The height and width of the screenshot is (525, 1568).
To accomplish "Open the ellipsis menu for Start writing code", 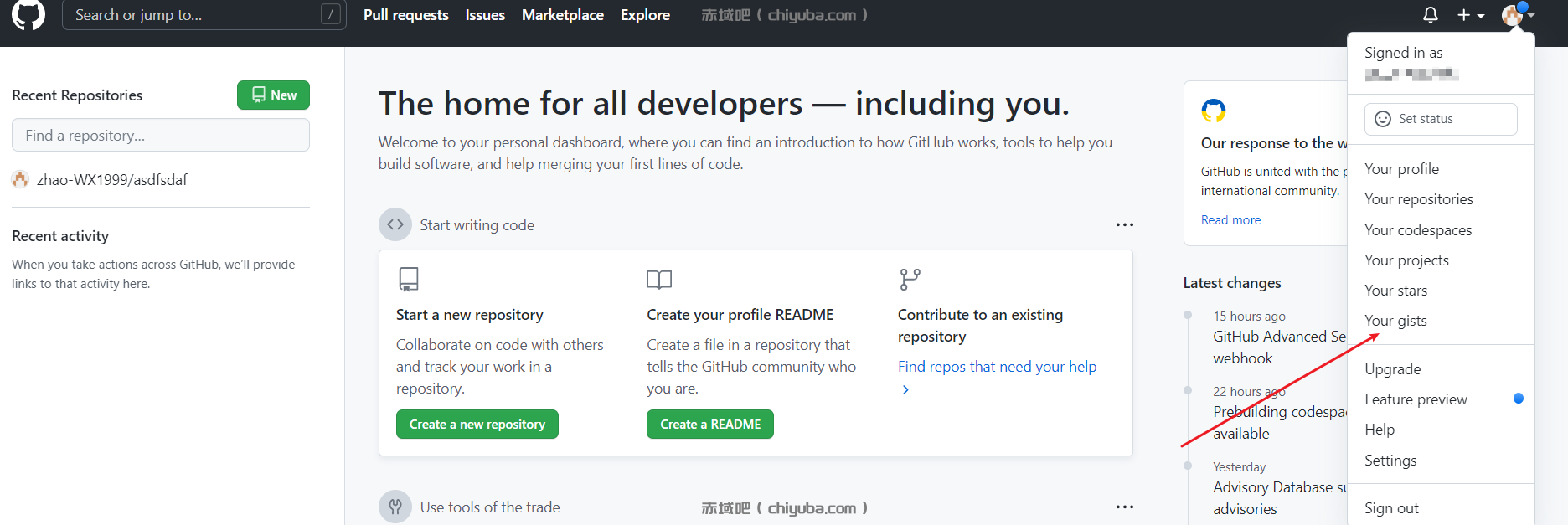I will coord(1124,224).
